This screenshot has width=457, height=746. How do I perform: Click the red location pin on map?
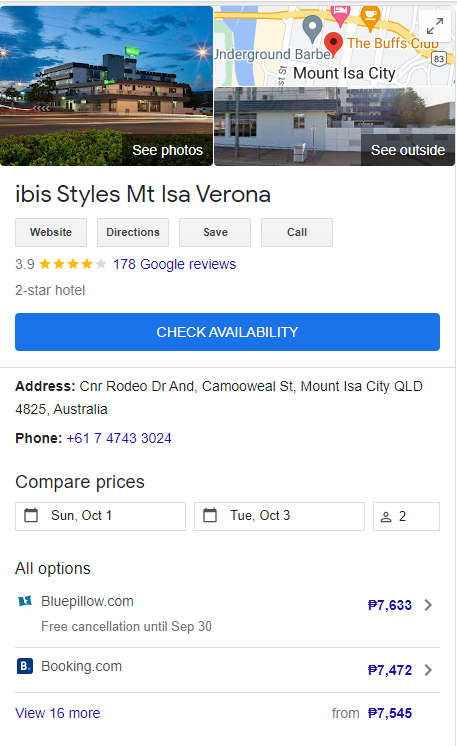[x=333, y=44]
